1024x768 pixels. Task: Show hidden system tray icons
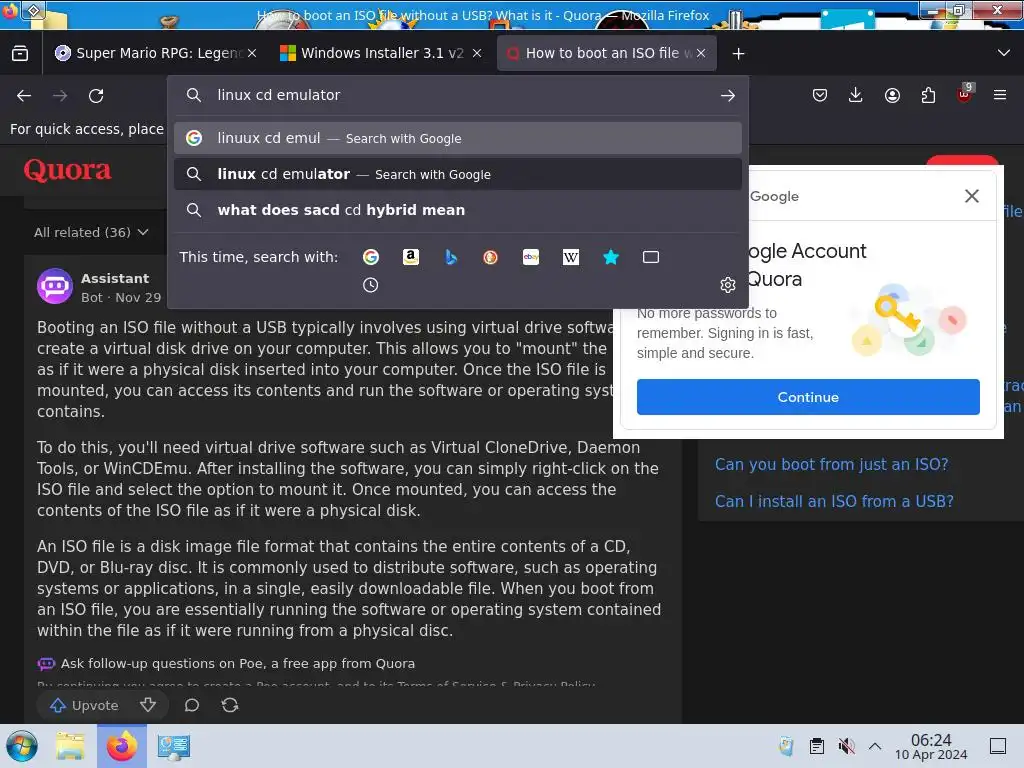[875, 746]
